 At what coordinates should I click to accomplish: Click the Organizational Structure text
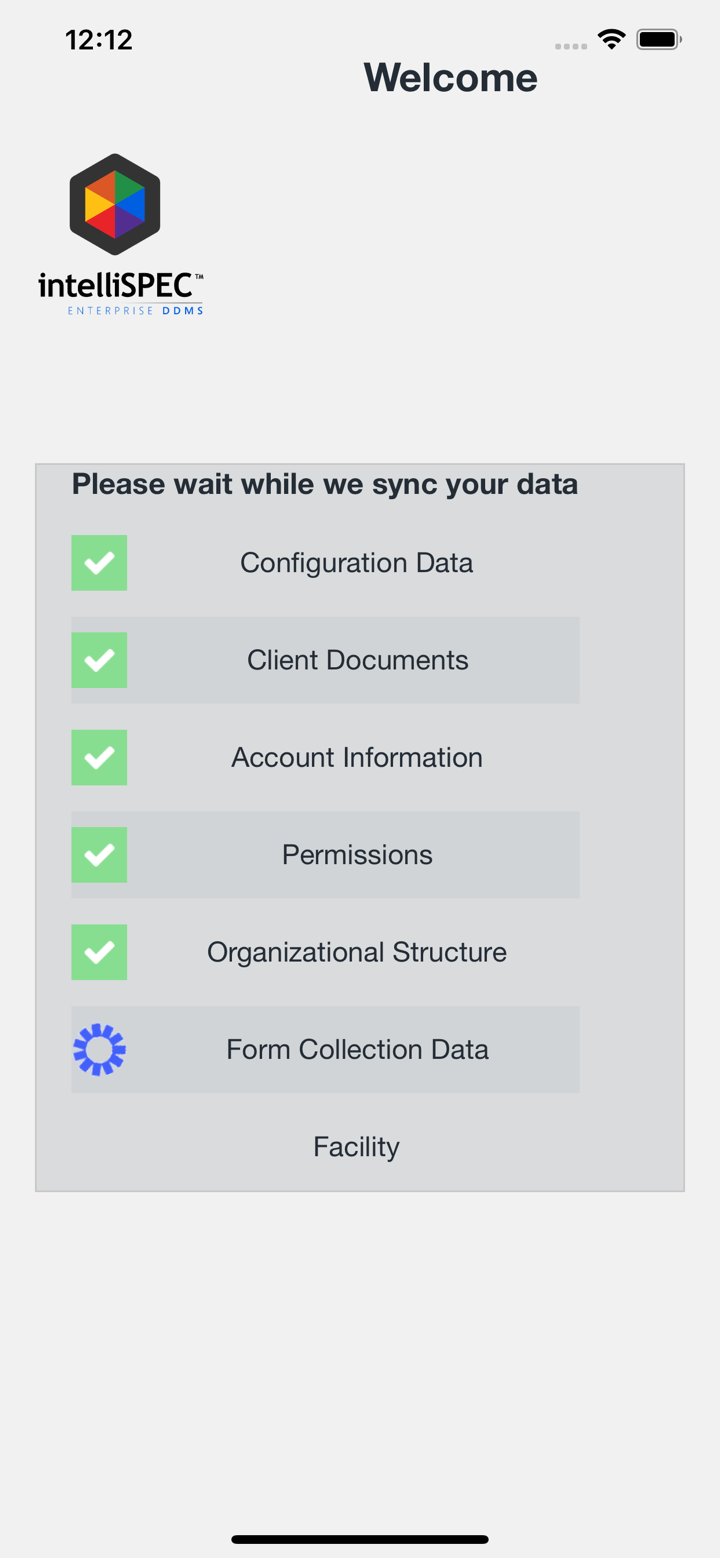tap(356, 952)
